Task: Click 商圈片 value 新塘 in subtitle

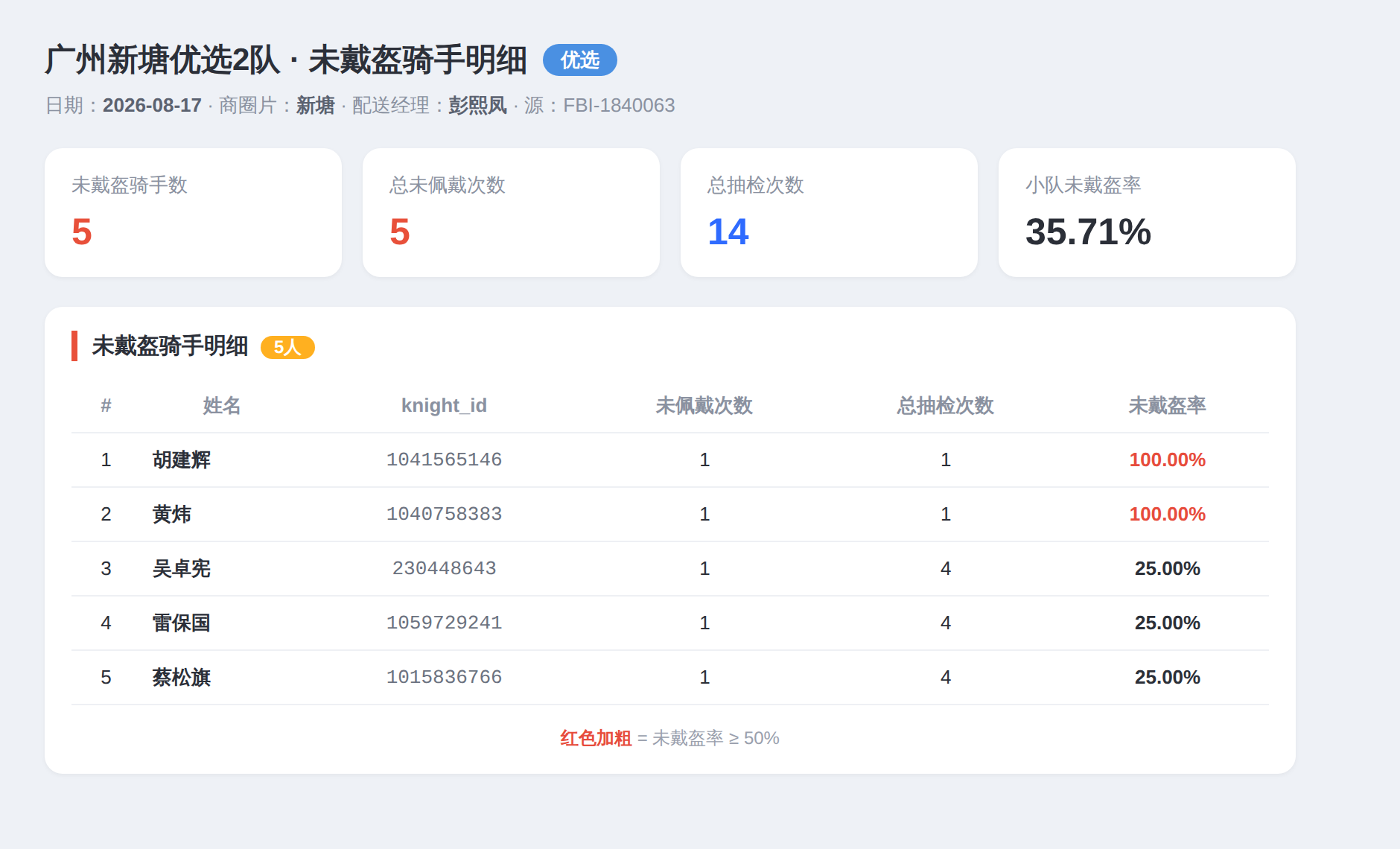Action: click(x=316, y=106)
